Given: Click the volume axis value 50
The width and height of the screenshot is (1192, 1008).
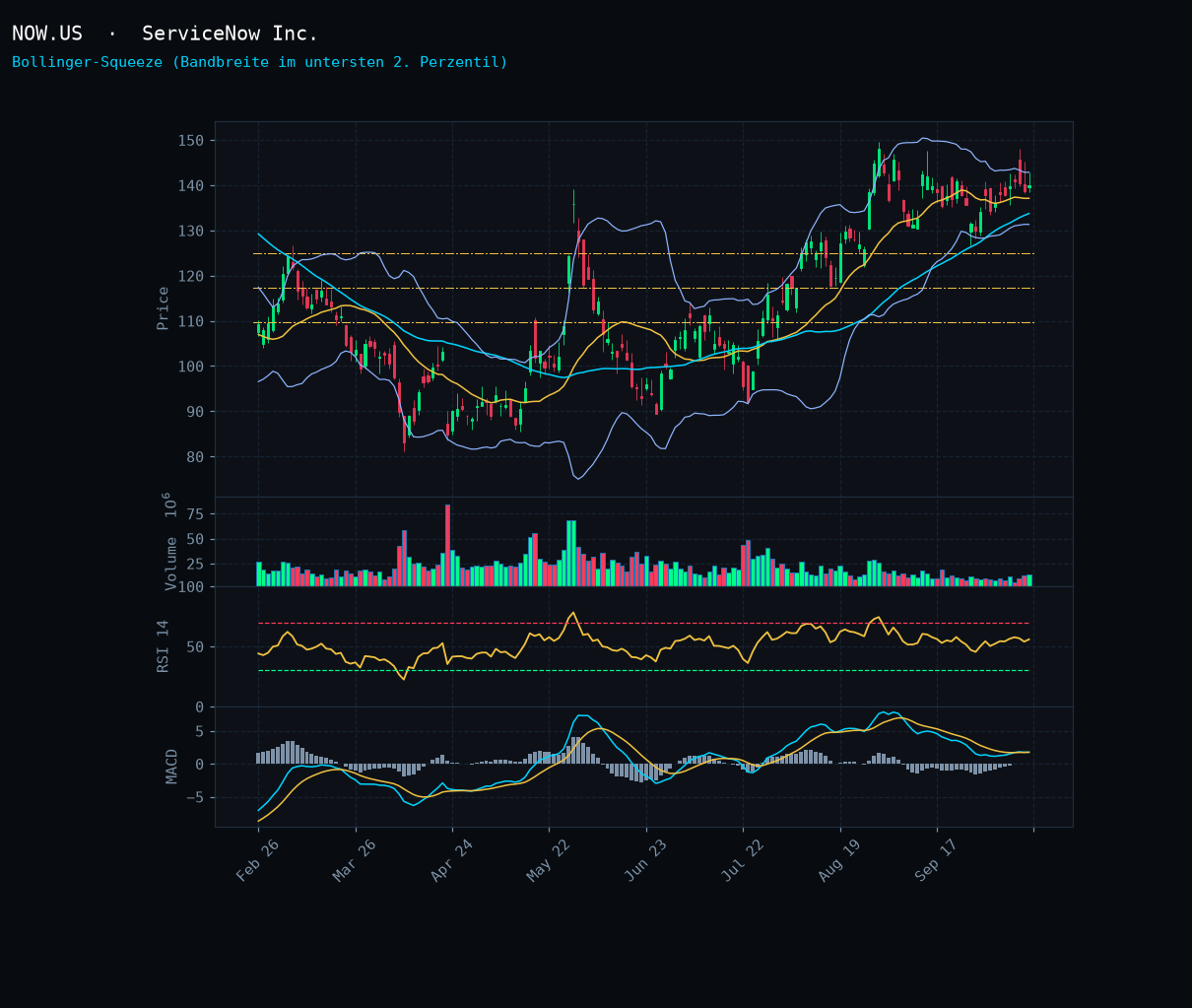Looking at the screenshot, I should coord(195,540).
